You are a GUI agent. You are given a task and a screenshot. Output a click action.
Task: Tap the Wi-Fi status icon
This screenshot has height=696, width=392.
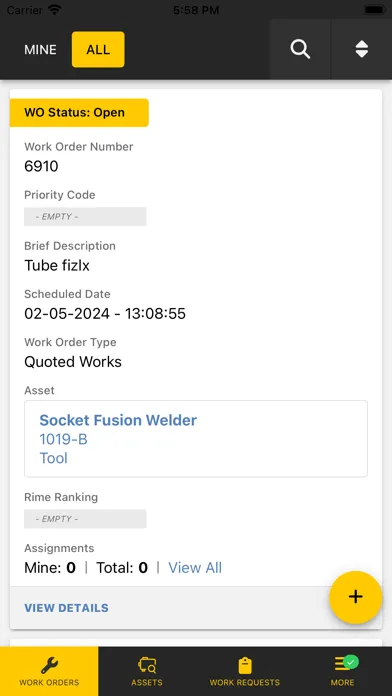coord(55,10)
